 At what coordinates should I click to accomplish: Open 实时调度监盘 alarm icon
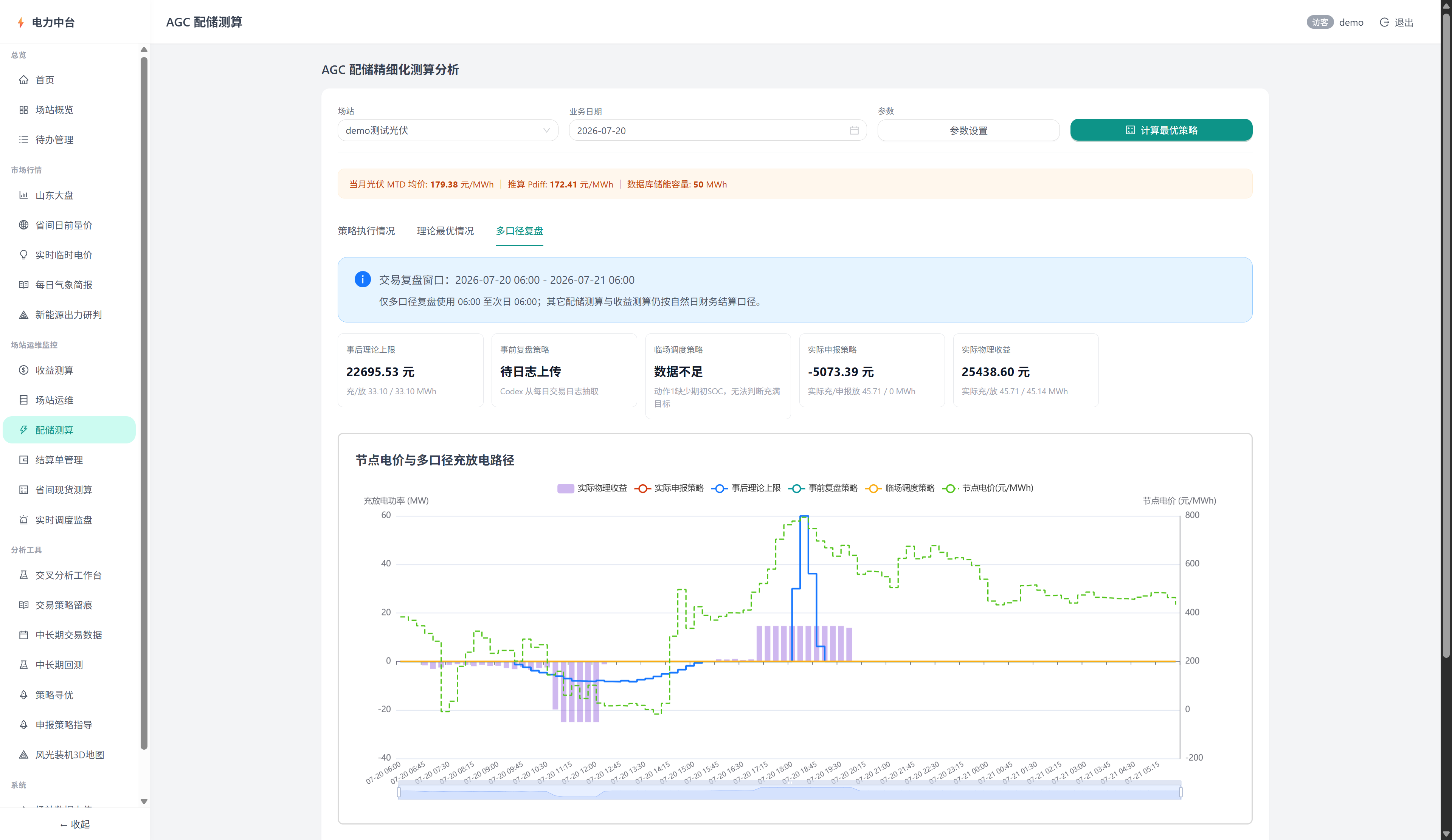[23, 520]
